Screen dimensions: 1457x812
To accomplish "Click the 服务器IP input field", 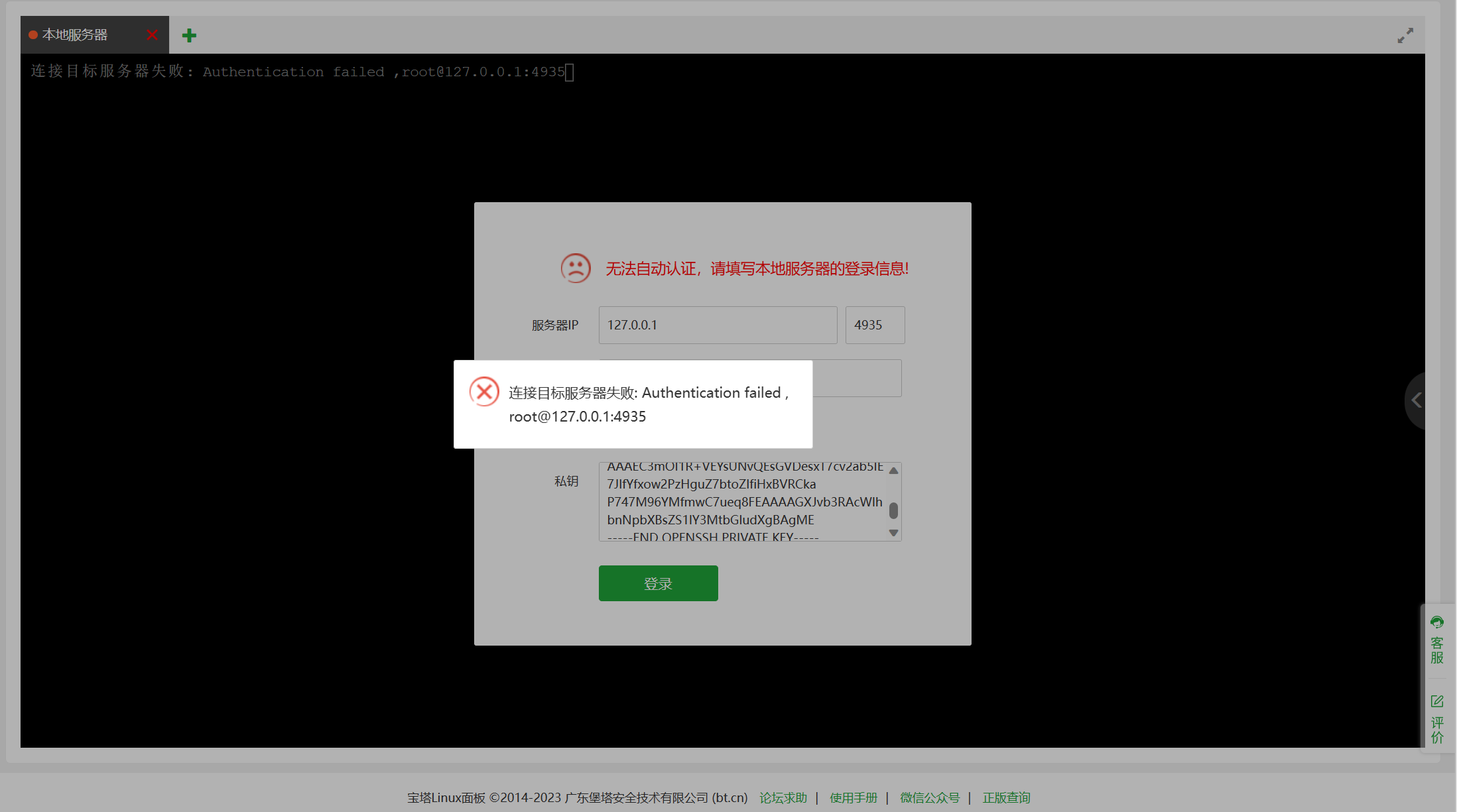I will (x=718, y=325).
